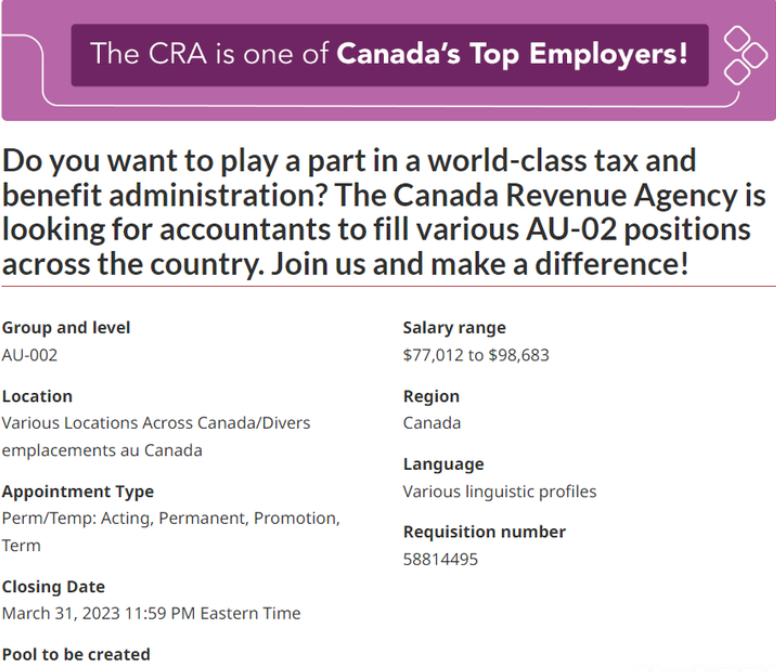The width and height of the screenshot is (776, 672).
Task: Click the Group and level label
Action: (x=66, y=327)
